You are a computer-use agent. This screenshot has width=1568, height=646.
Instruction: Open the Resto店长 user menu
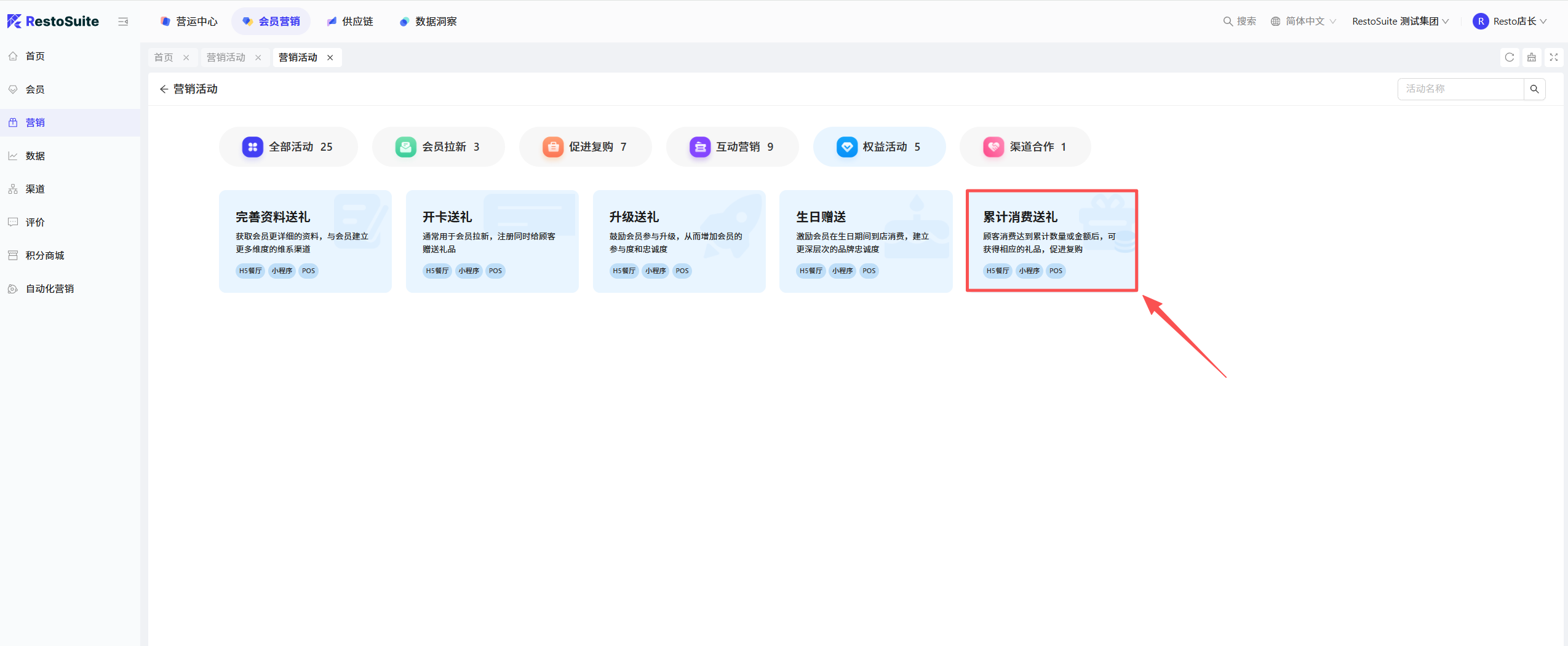(1509, 22)
